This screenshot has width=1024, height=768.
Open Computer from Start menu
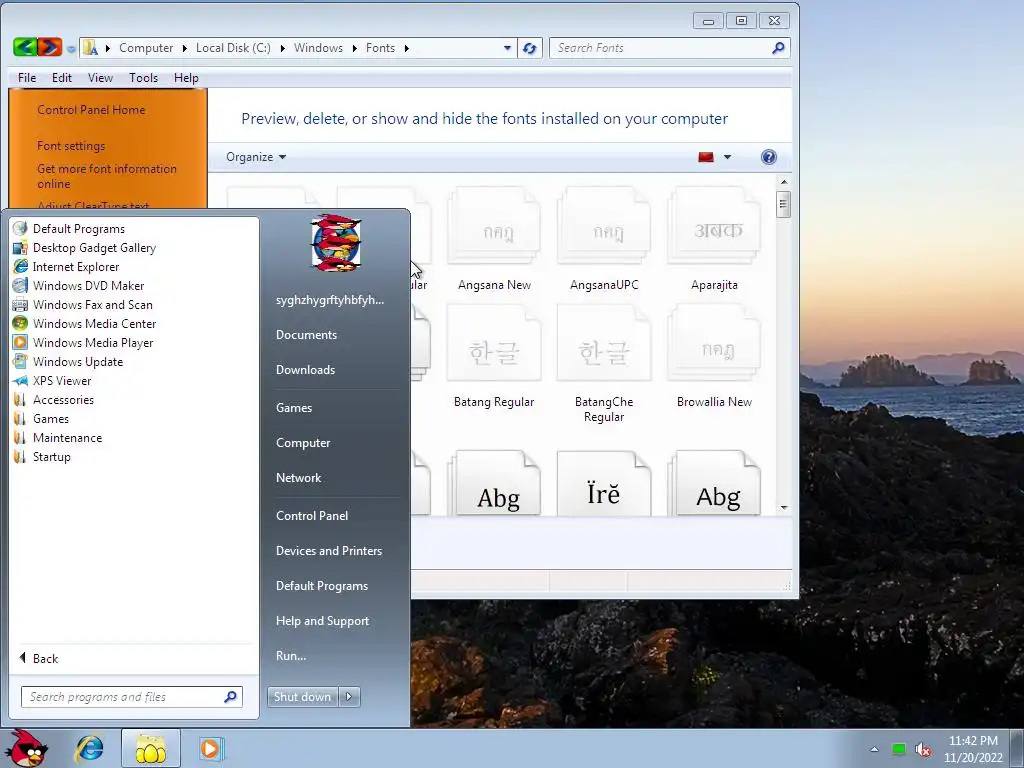303,443
